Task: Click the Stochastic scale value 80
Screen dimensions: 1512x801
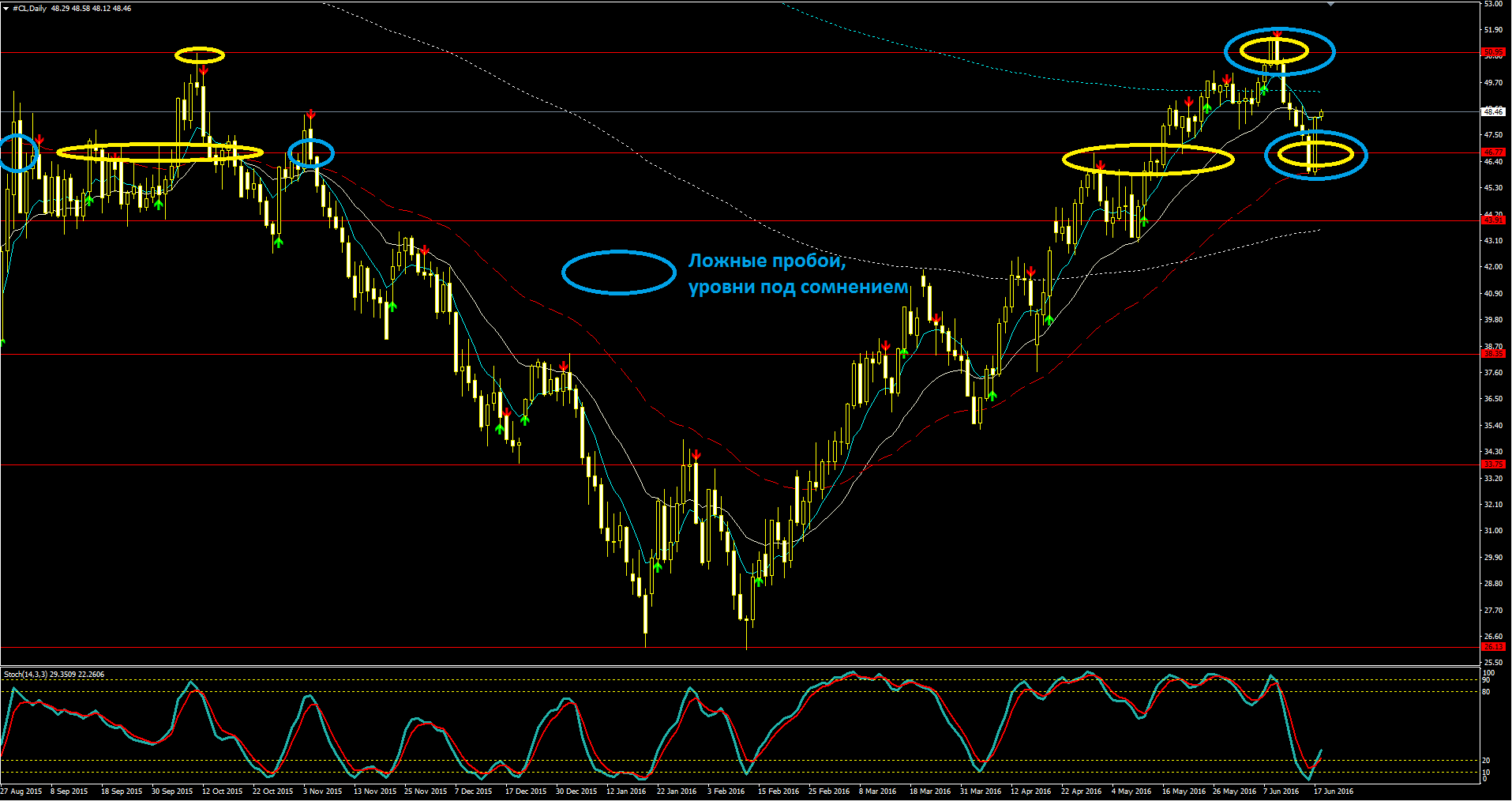Action: (x=1487, y=692)
